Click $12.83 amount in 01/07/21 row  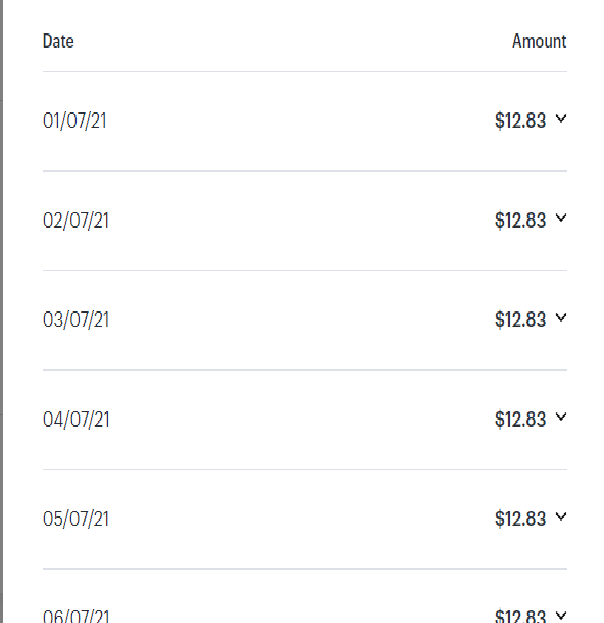point(521,121)
